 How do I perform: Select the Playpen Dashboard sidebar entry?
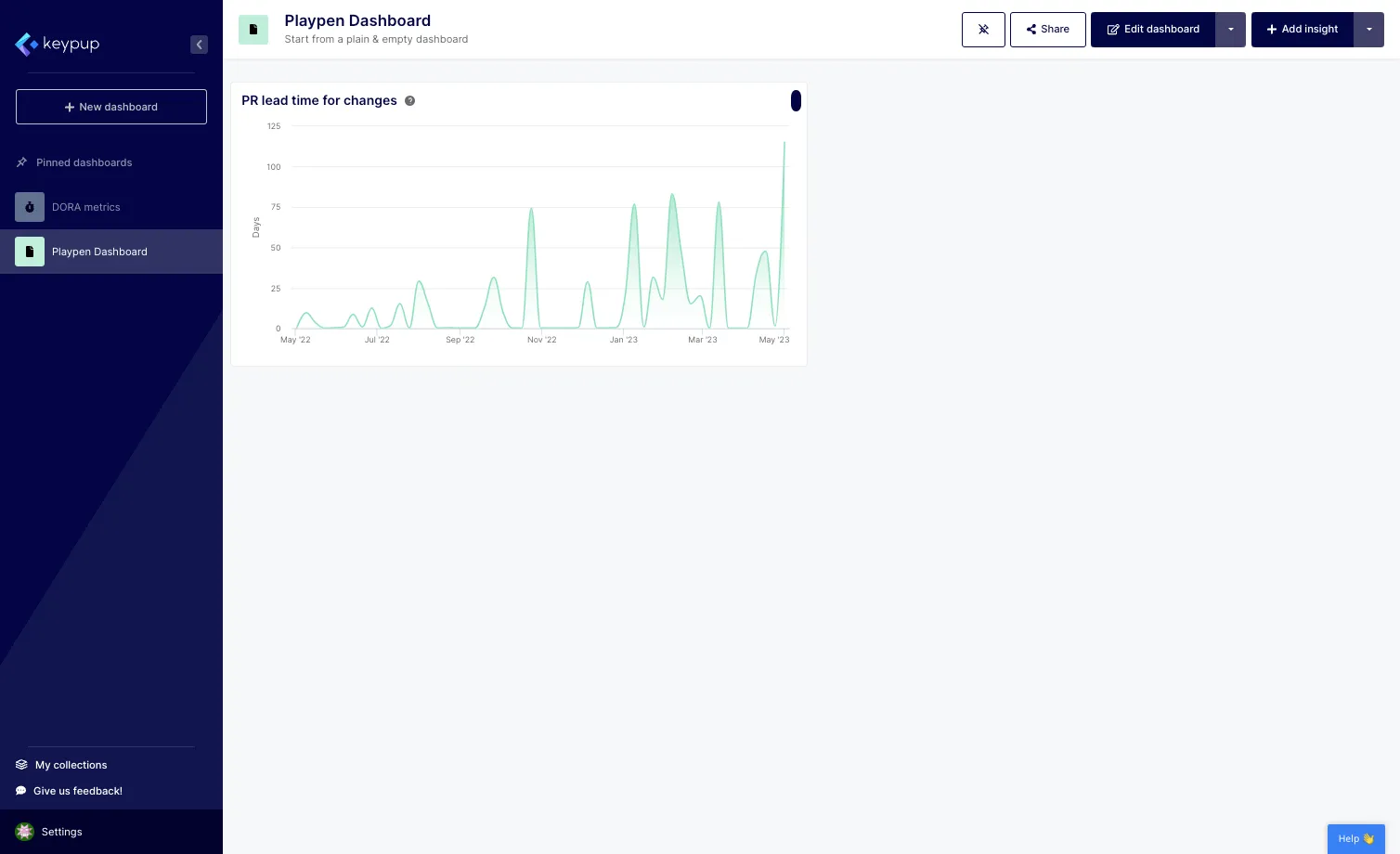(x=99, y=252)
